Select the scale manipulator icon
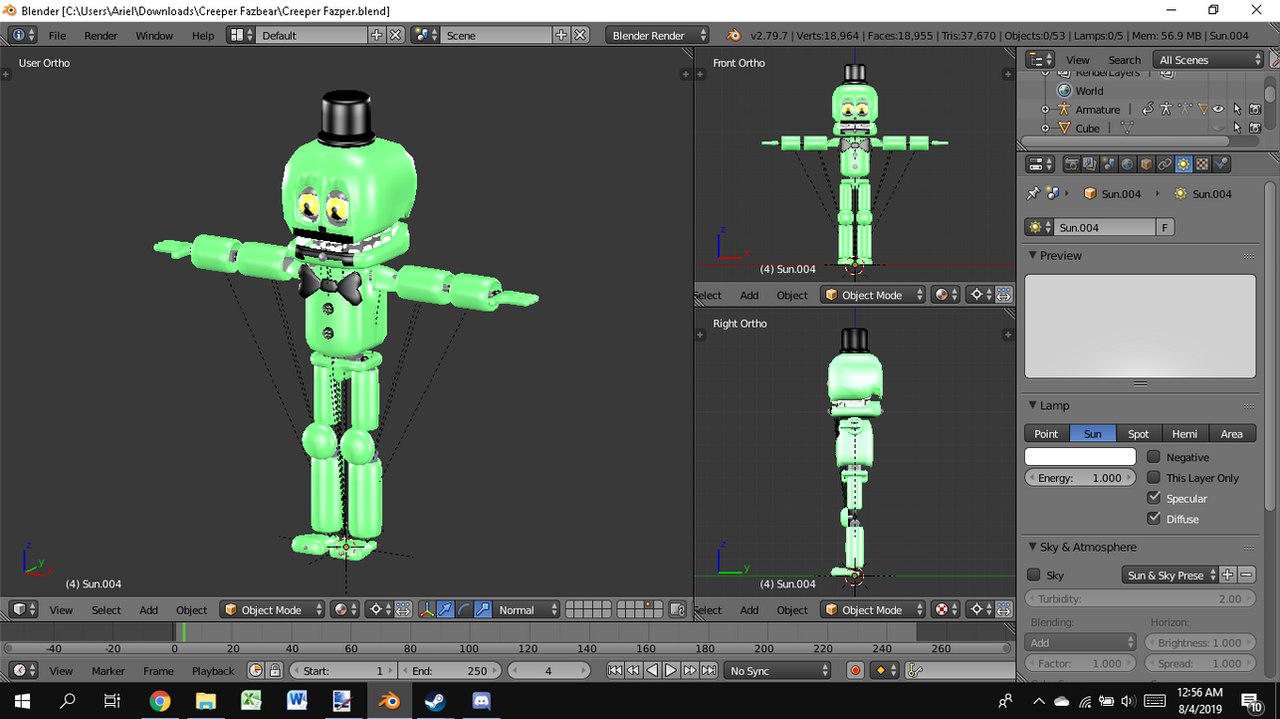Screen dimensions: 1280x719 point(483,609)
